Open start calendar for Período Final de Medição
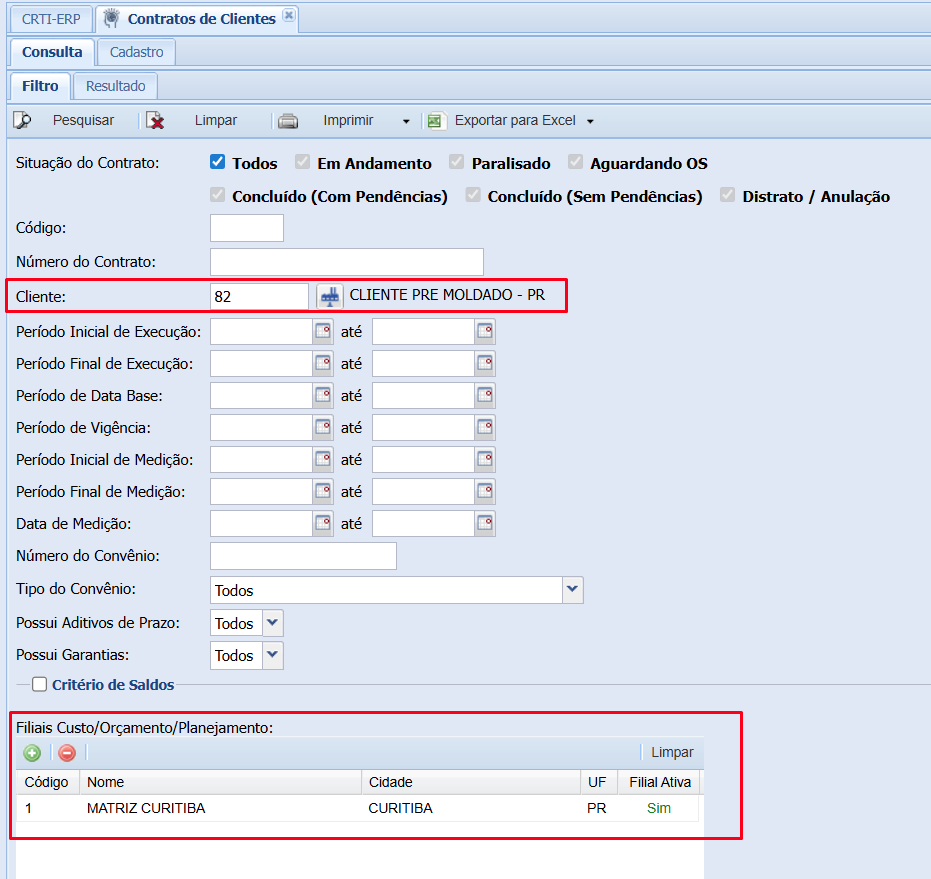931x879 pixels. (323, 492)
